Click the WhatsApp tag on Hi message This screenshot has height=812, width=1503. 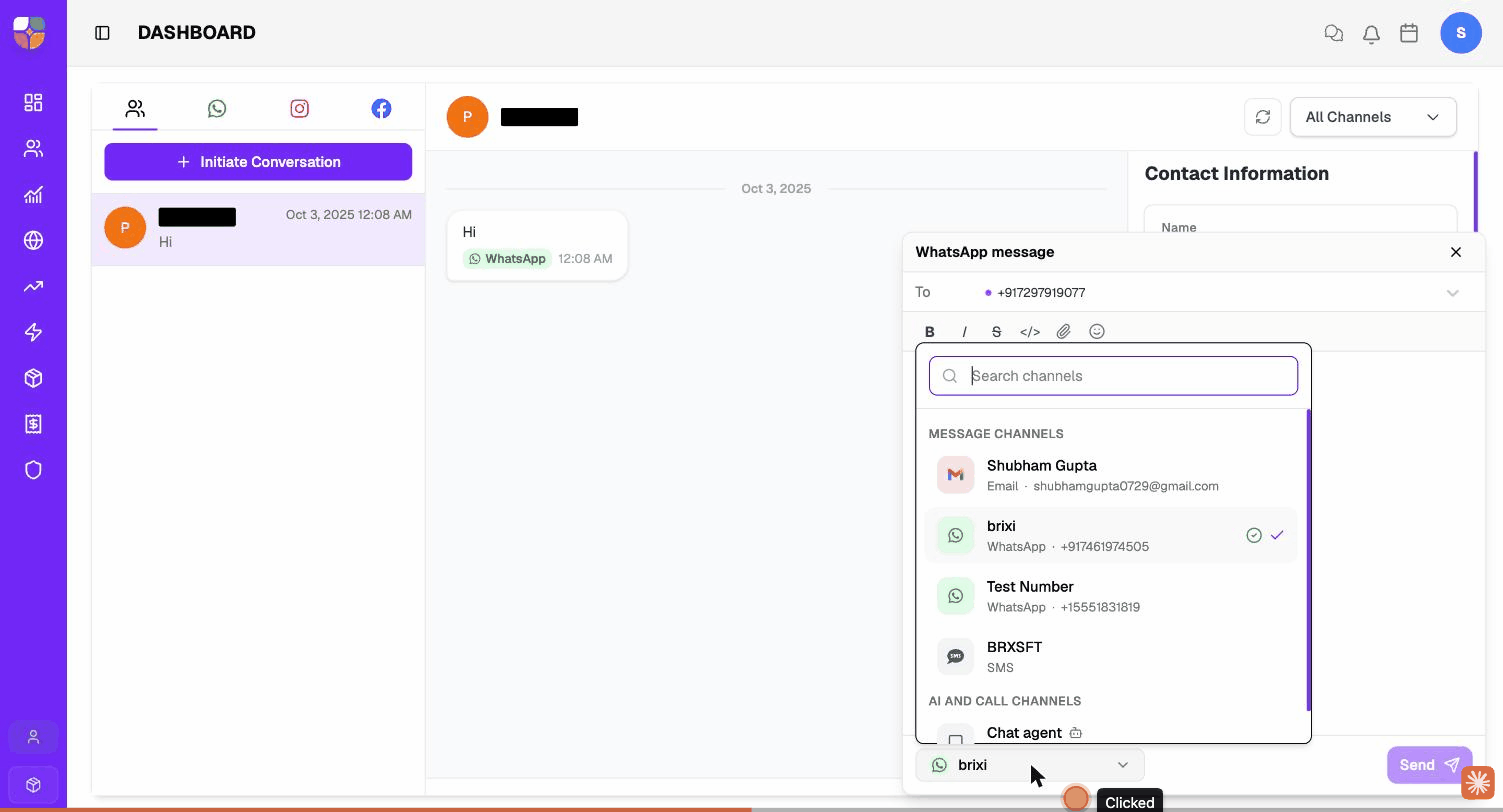point(507,259)
